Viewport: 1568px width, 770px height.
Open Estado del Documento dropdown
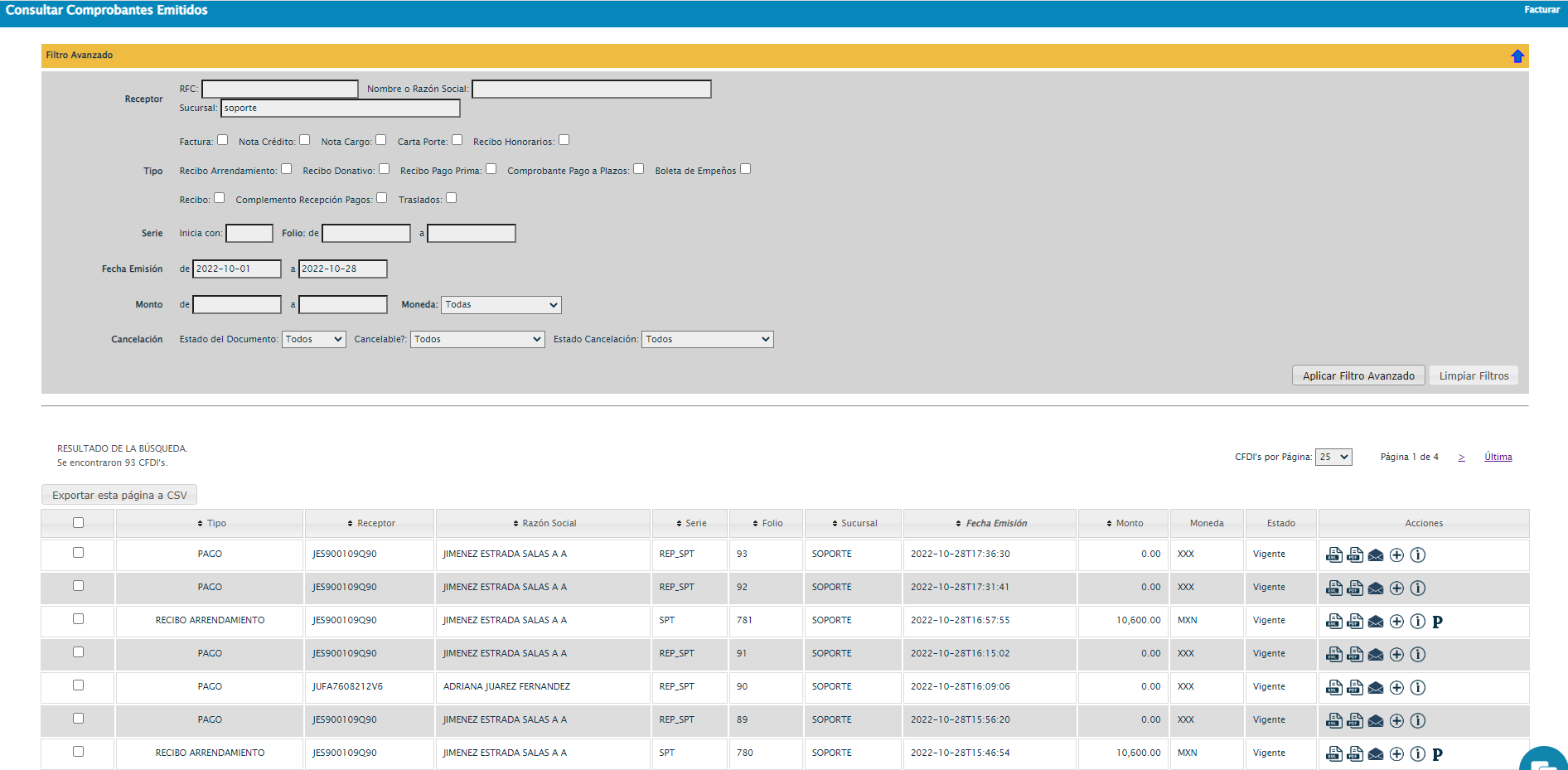pyautogui.click(x=314, y=340)
